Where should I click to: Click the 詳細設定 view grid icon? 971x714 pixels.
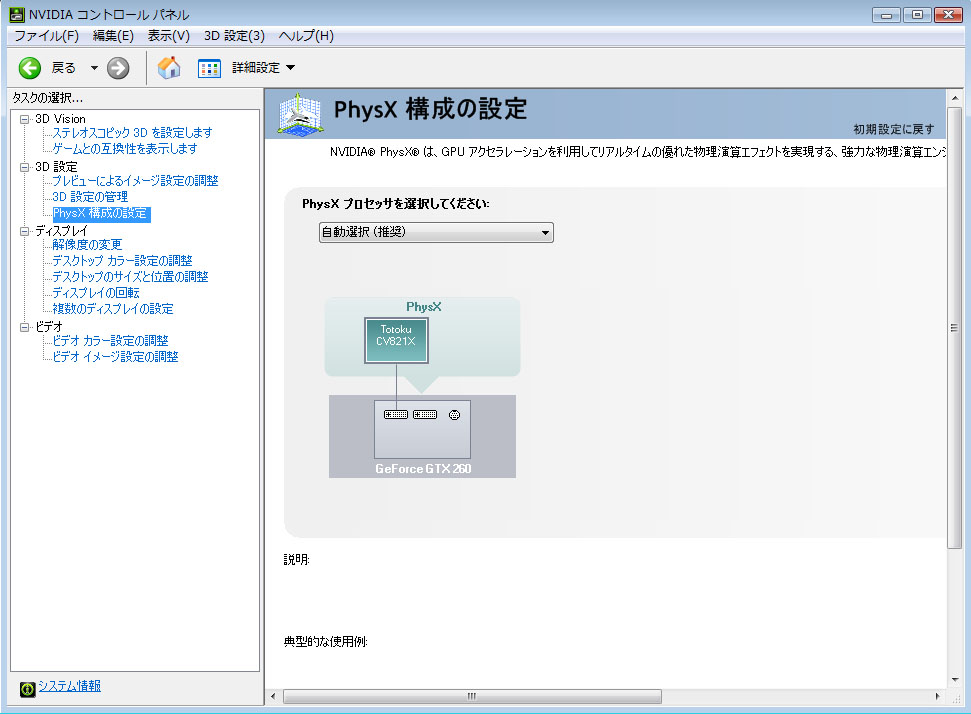coord(209,68)
